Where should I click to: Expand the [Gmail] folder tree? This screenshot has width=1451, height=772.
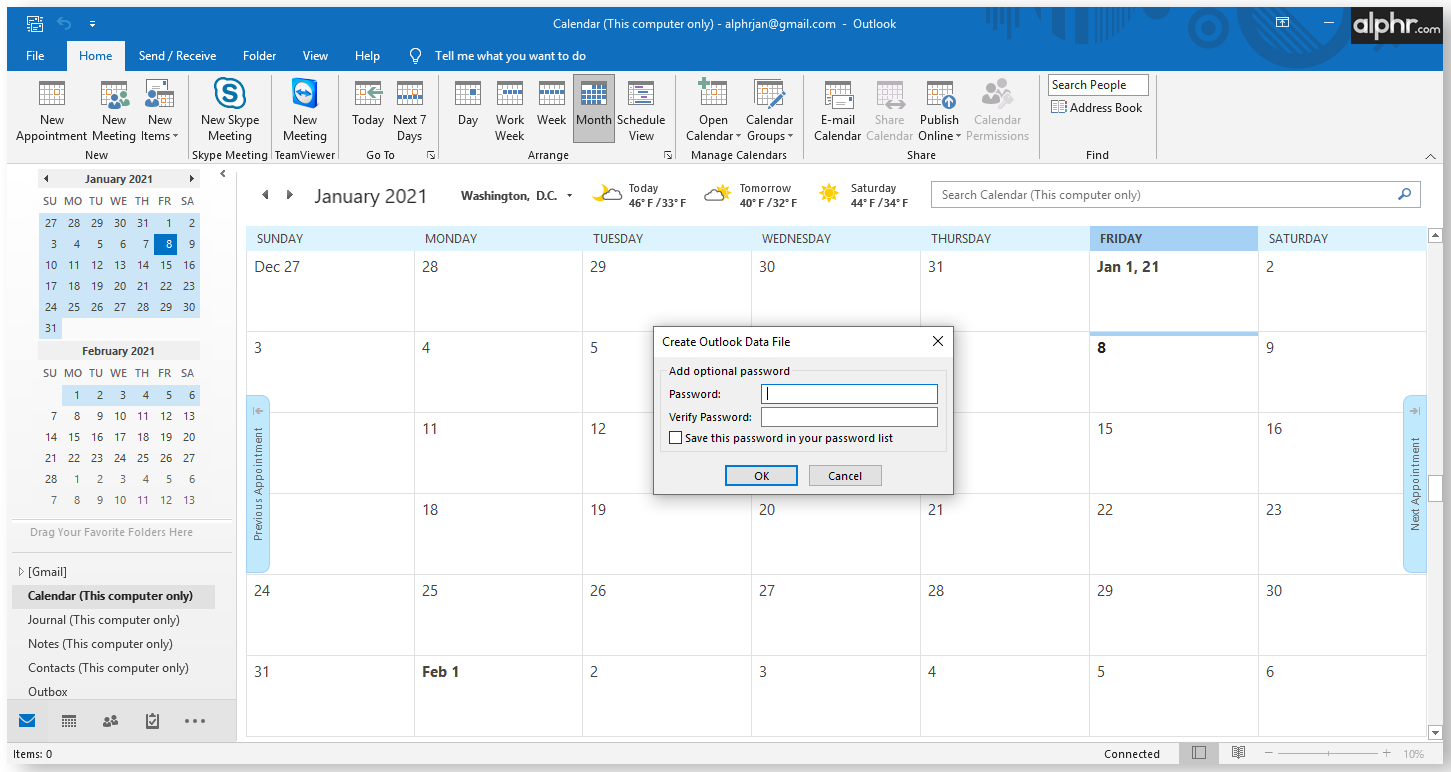21,572
